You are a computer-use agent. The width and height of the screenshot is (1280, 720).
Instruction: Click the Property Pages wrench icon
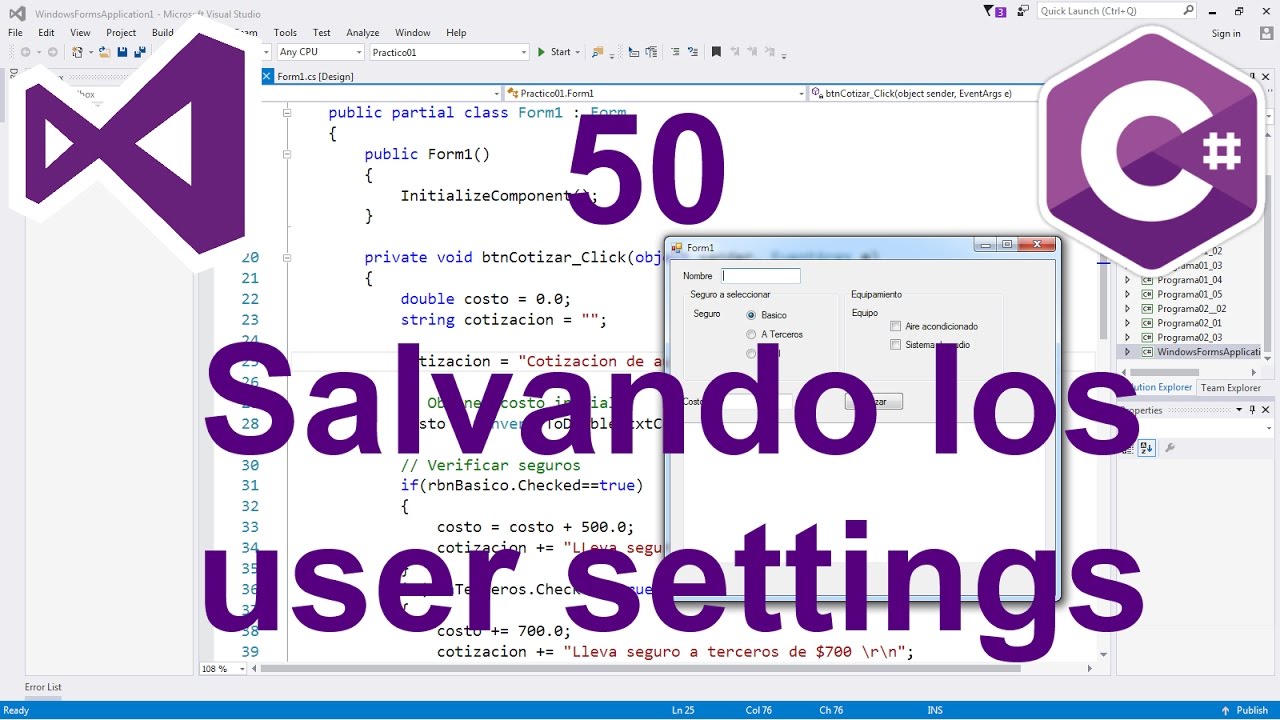1170,448
